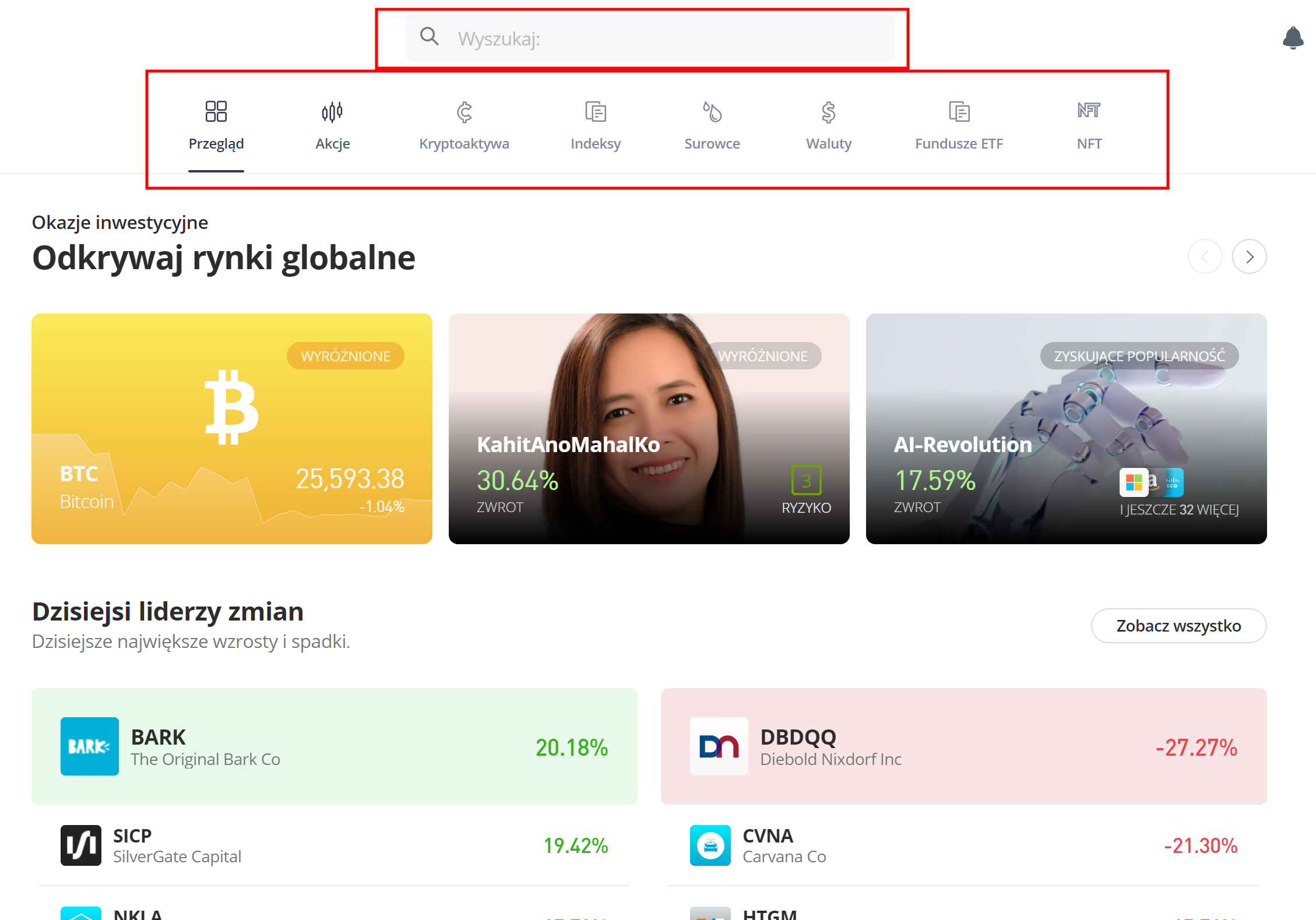Open the AI-Revolution portfolio card
This screenshot has width=1316, height=920.
(x=1065, y=428)
